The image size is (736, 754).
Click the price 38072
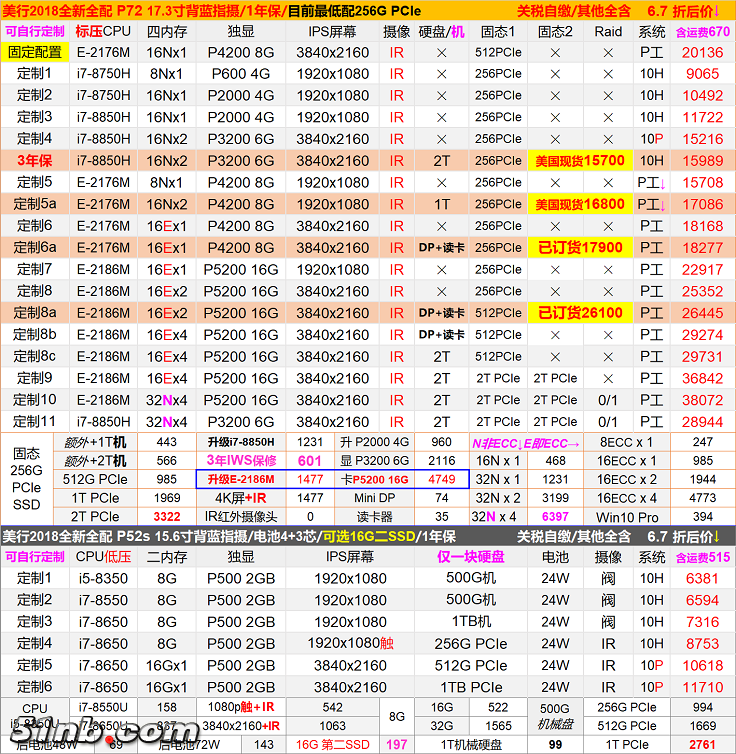(702, 400)
